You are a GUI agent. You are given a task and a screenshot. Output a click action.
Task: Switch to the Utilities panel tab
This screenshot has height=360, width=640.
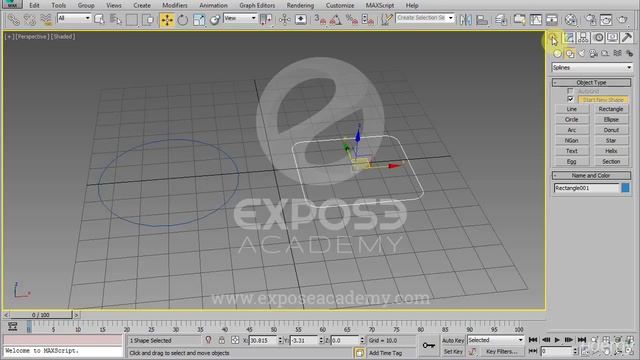point(627,38)
